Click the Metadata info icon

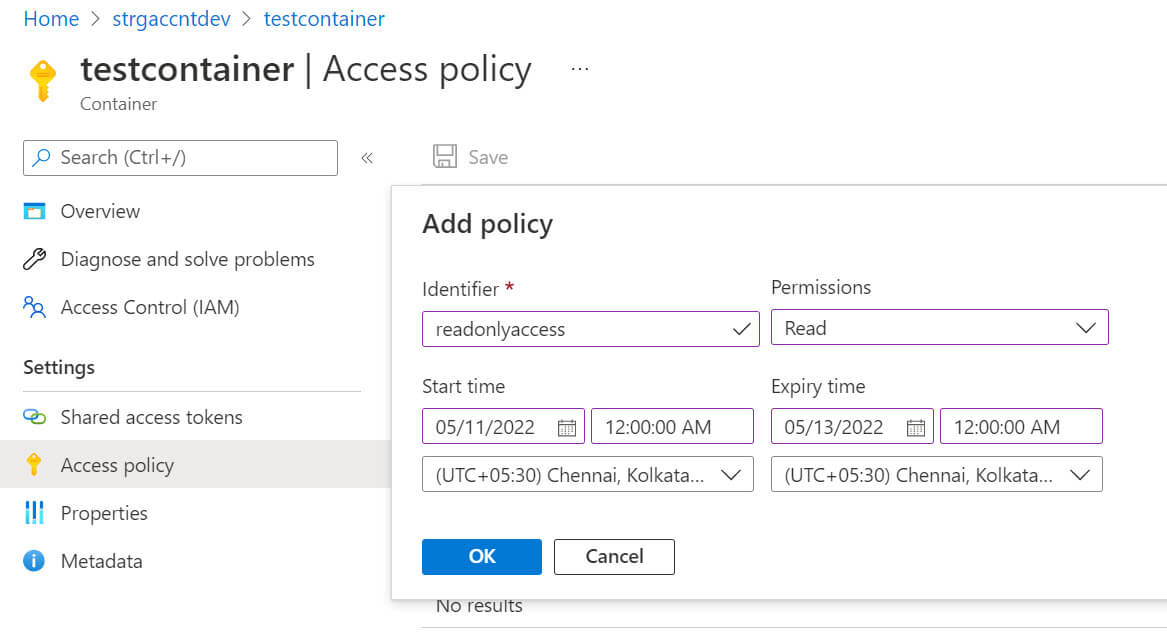click(35, 561)
